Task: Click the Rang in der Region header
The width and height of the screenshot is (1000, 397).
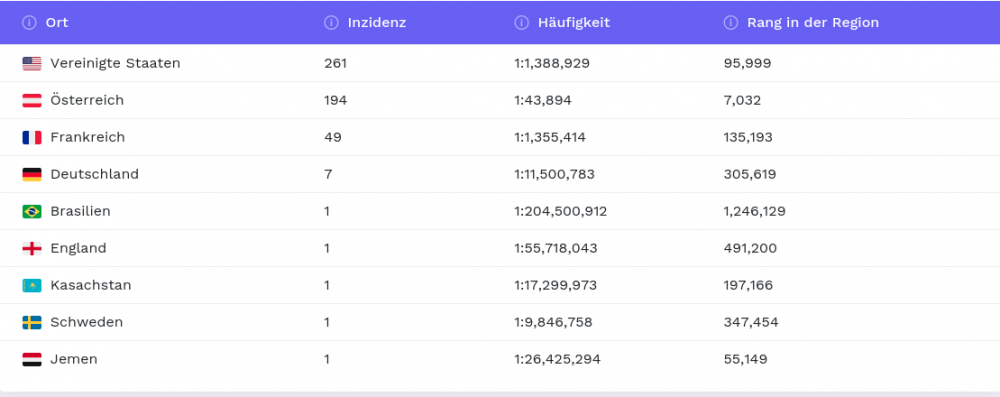Action: pyautogui.click(x=813, y=22)
